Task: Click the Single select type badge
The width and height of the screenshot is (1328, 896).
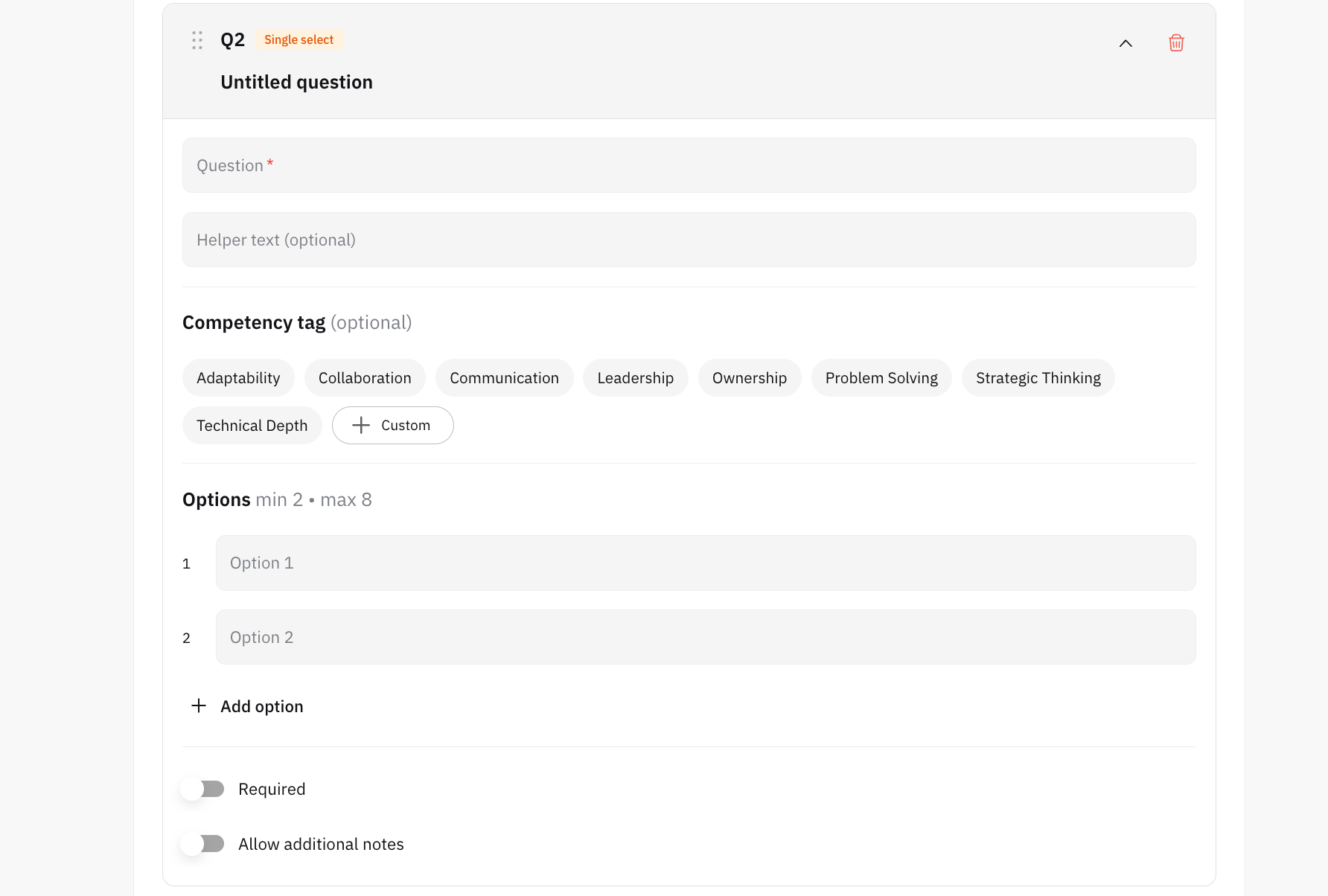Action: (x=299, y=40)
